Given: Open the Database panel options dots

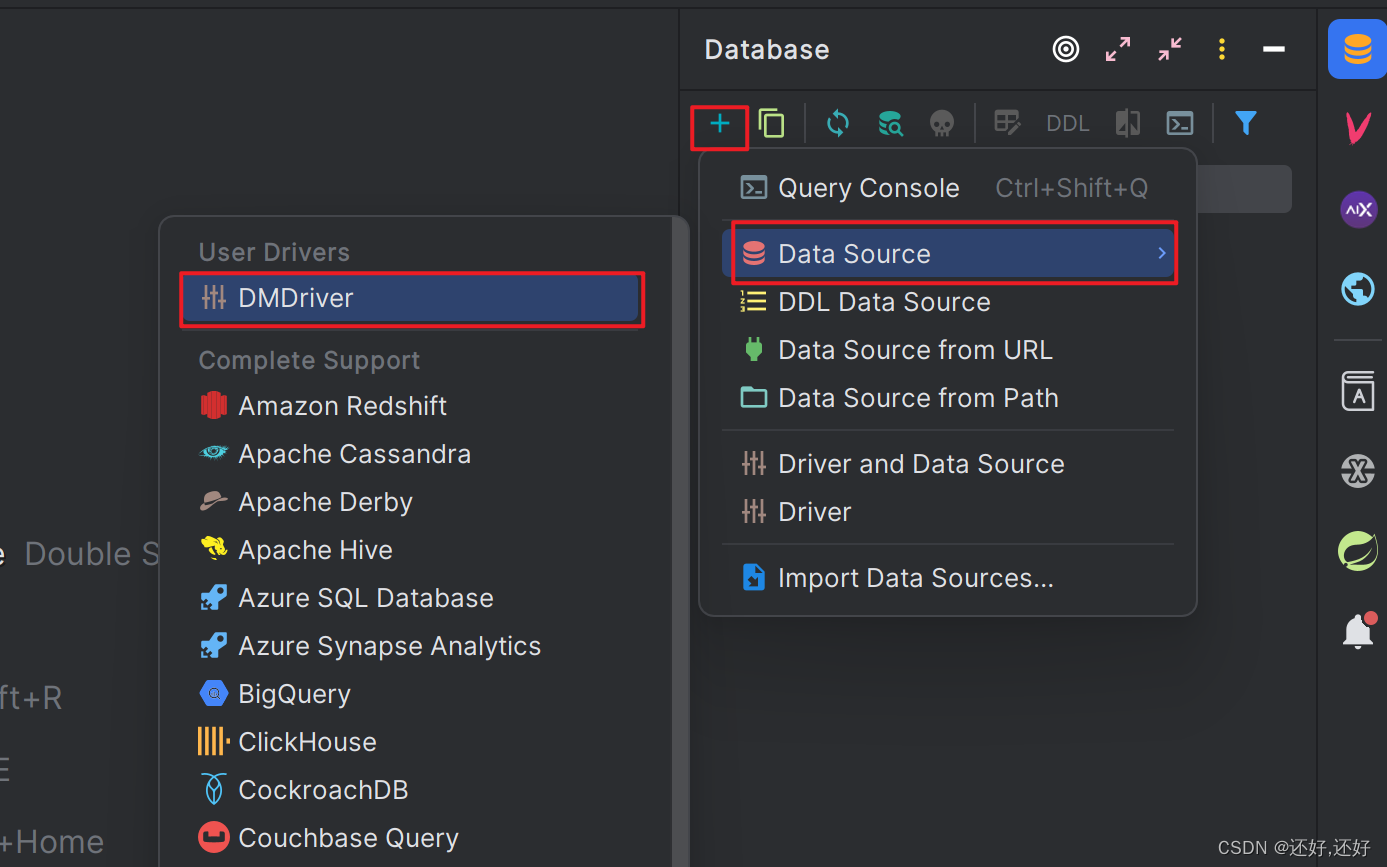Looking at the screenshot, I should coord(1222,49).
